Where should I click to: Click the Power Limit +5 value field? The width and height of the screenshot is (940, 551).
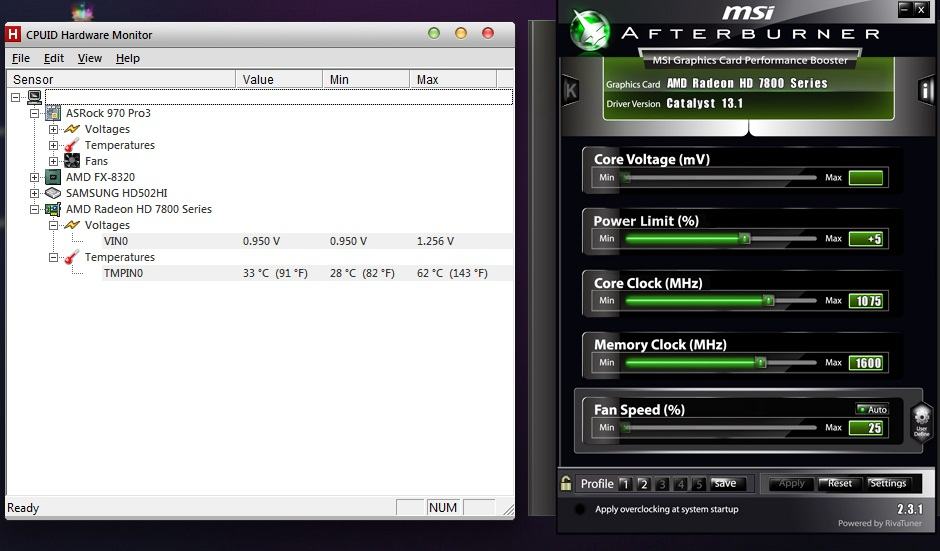(866, 239)
